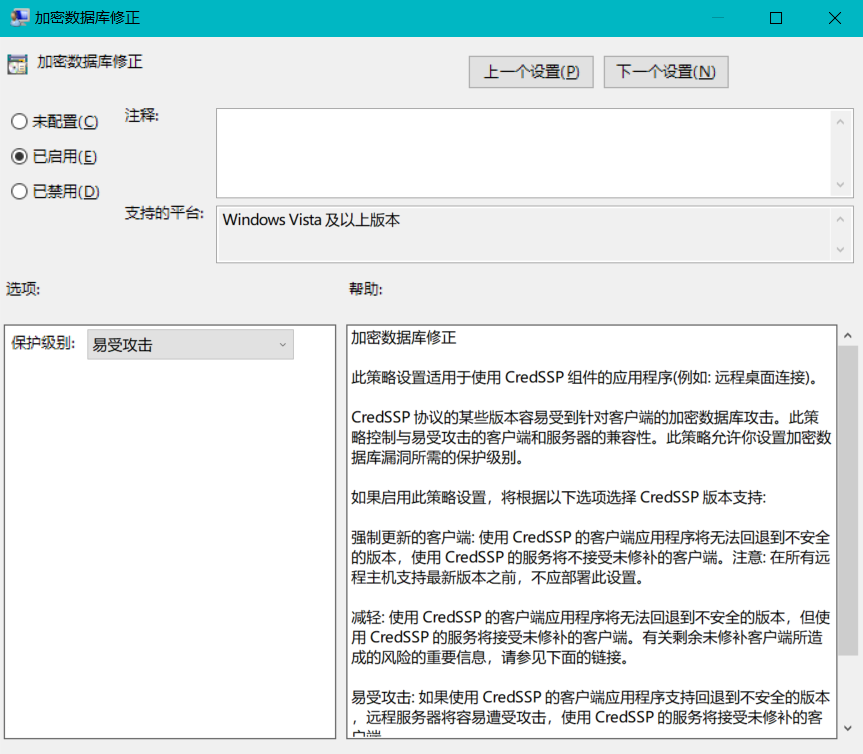Minimize the 加密数据库修正 window
863x754 pixels.
point(718,18)
